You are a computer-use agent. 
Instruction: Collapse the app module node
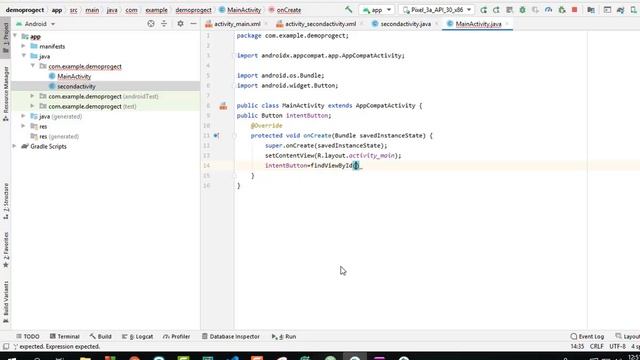click(x=15, y=36)
